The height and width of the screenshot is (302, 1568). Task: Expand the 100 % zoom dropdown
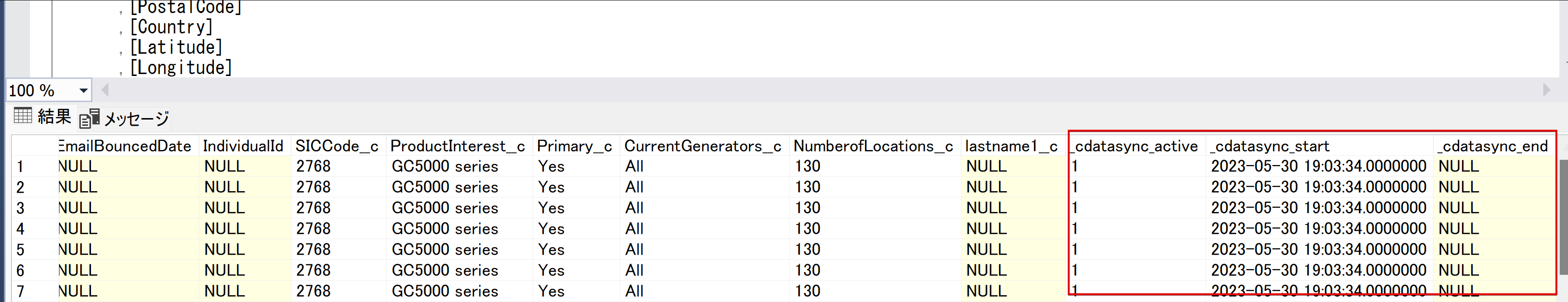click(x=83, y=91)
